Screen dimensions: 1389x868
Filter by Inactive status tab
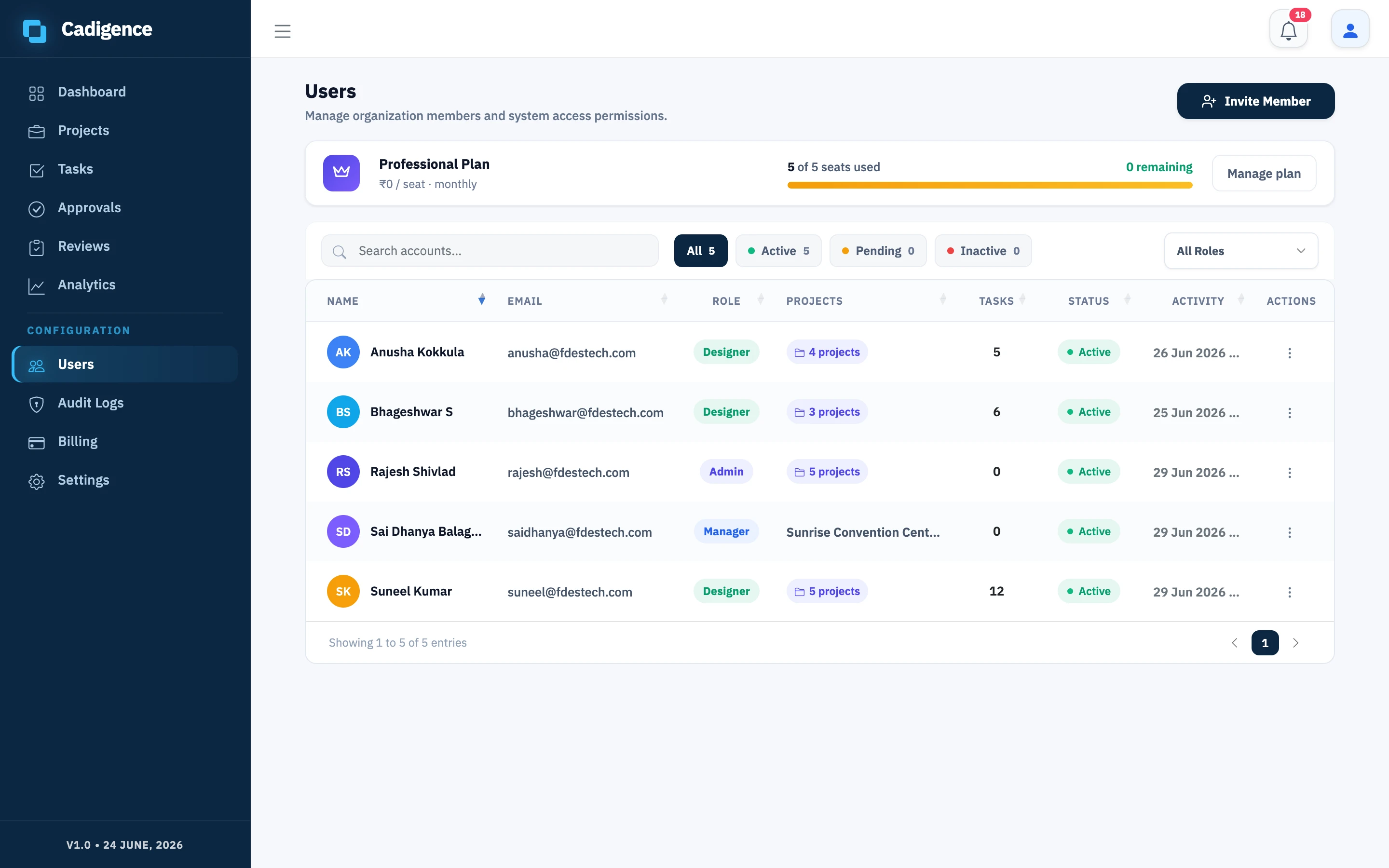coord(983,251)
